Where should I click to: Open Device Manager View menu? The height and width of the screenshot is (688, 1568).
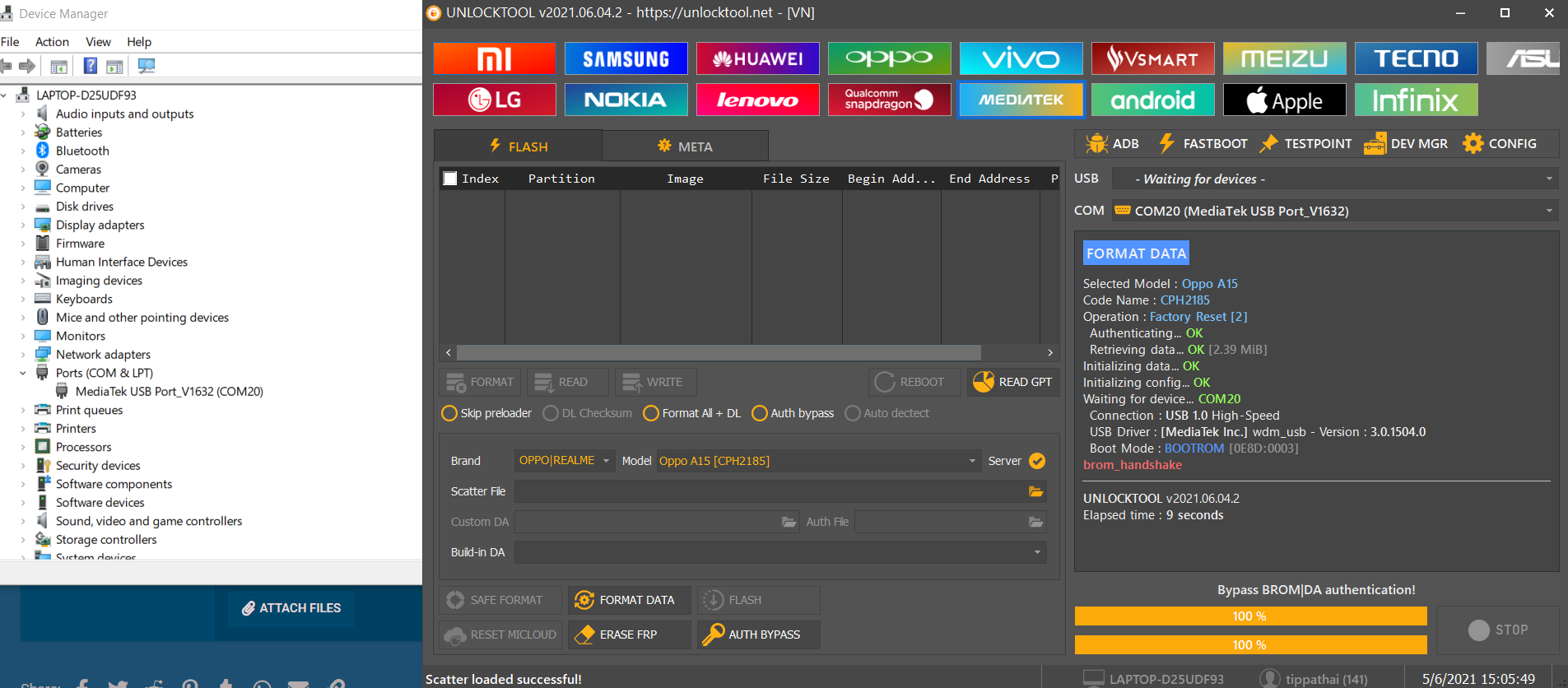click(98, 42)
